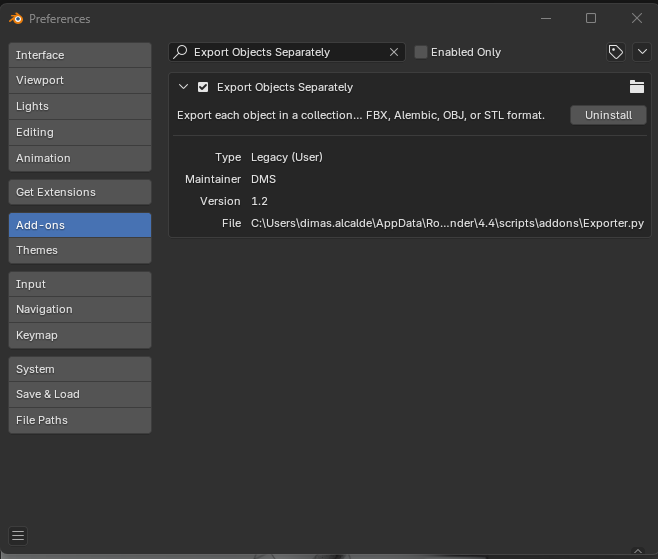Go to Animation preferences
The width and height of the screenshot is (658, 559).
pyautogui.click(x=80, y=158)
